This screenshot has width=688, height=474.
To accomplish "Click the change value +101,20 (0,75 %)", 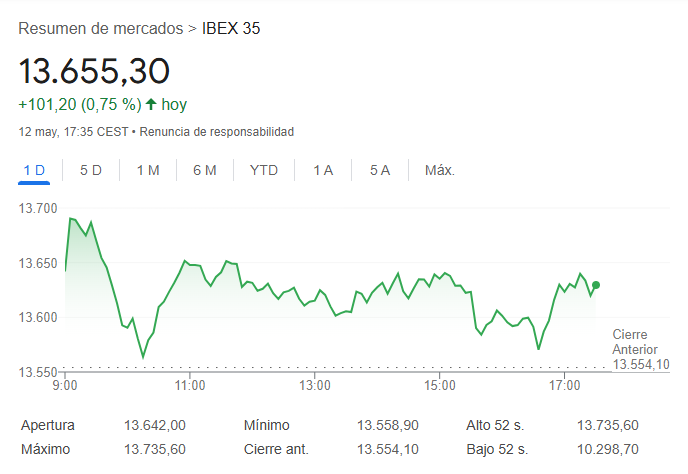I will point(80,104).
